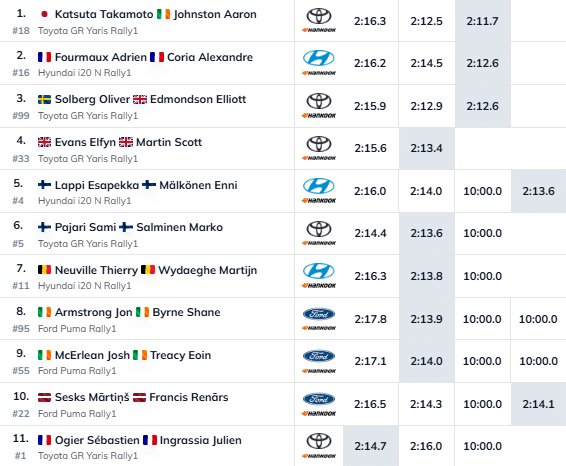Click the Toyota logo in Katsuta's row
Viewport: 566px width, 466px height.
319,16
